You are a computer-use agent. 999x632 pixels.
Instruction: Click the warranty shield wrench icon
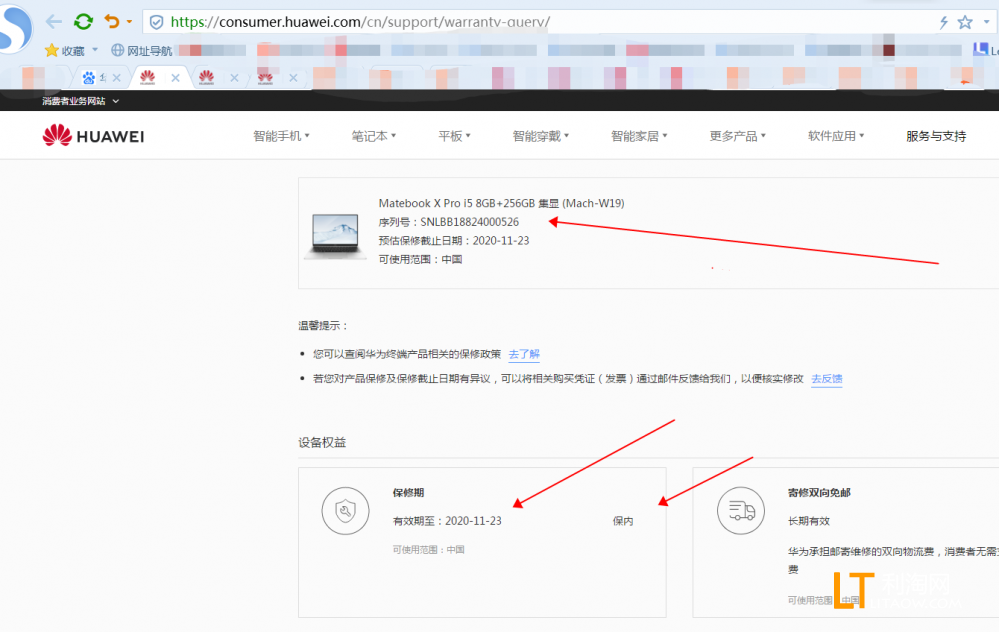point(345,511)
